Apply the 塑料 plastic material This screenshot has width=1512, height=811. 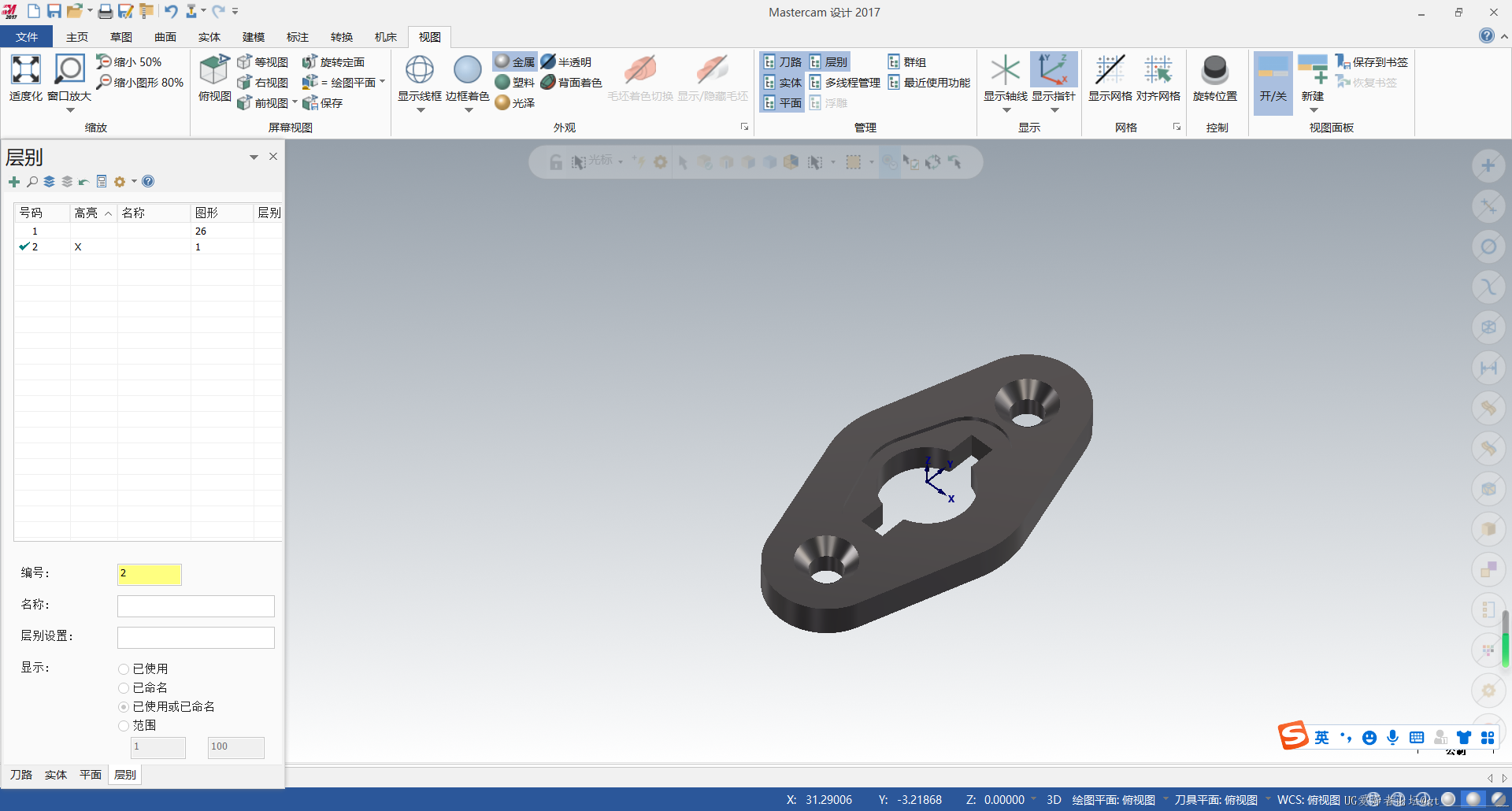[x=515, y=82]
